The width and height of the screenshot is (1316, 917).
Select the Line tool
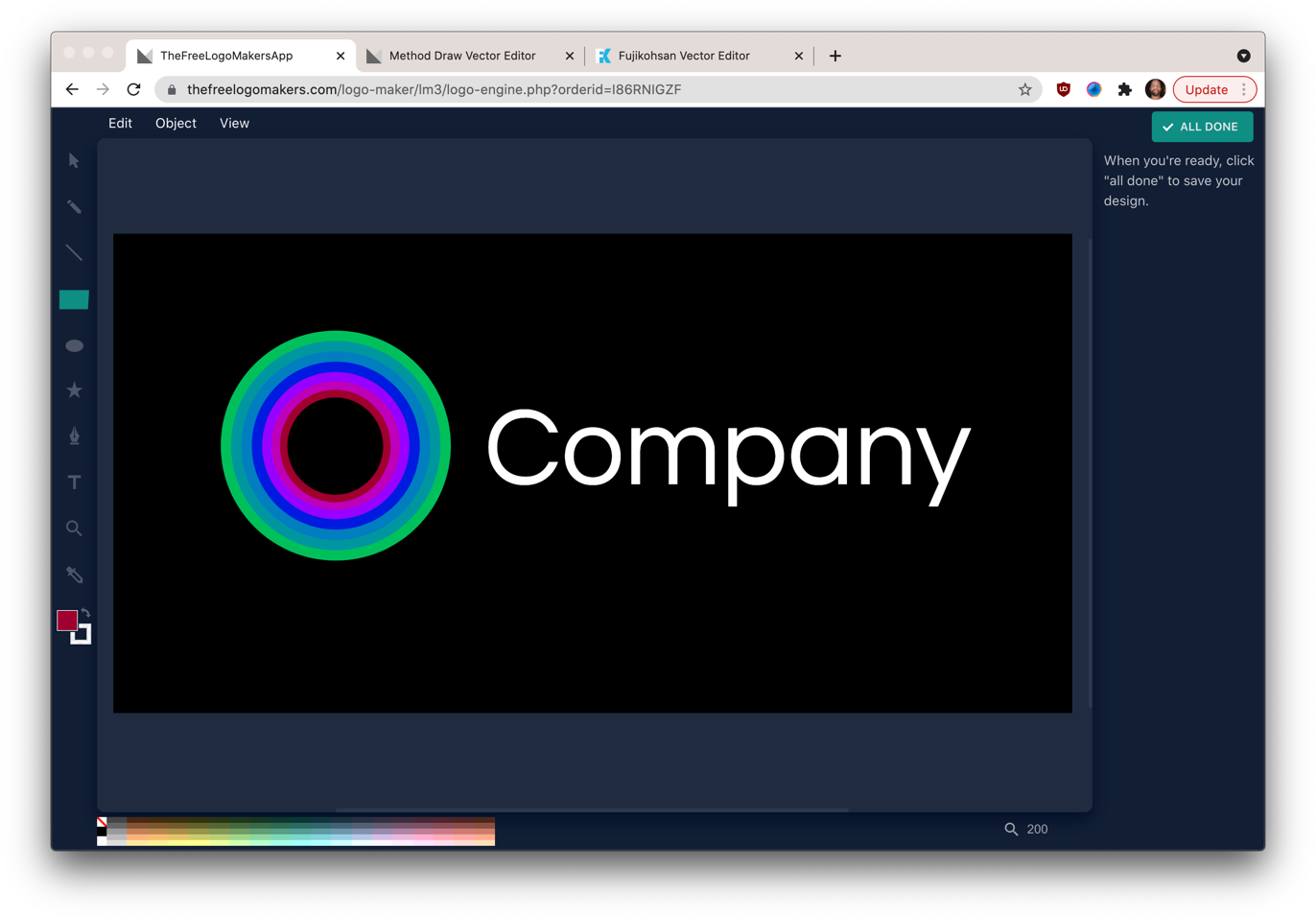pyautogui.click(x=74, y=253)
